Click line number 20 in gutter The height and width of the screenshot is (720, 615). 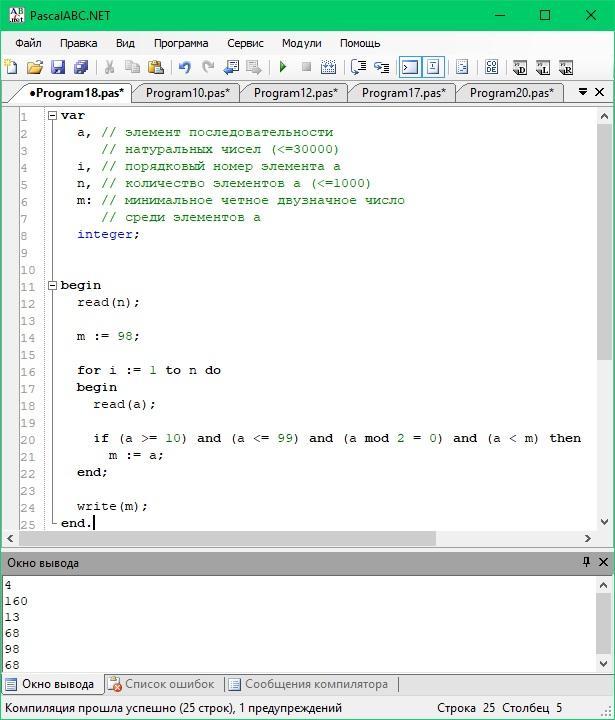[x=28, y=440]
